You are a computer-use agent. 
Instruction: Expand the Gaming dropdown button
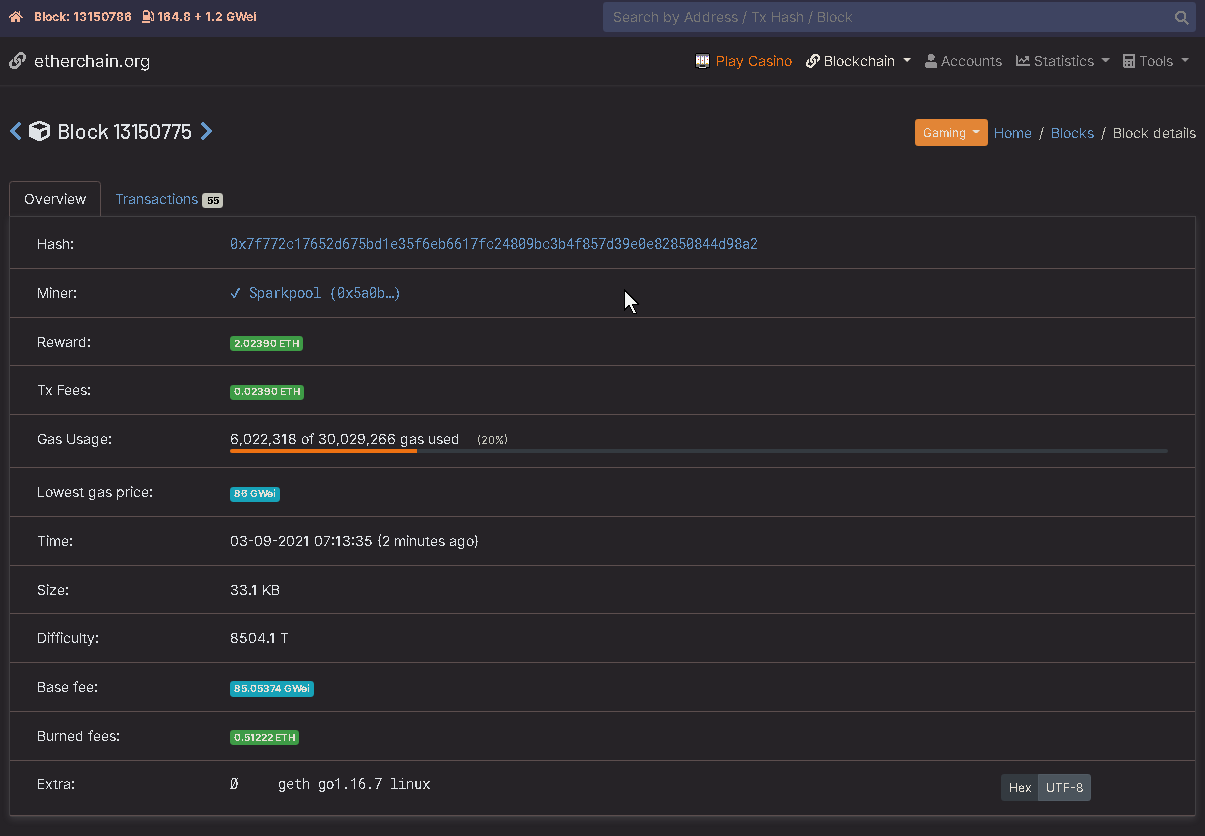[x=951, y=133]
